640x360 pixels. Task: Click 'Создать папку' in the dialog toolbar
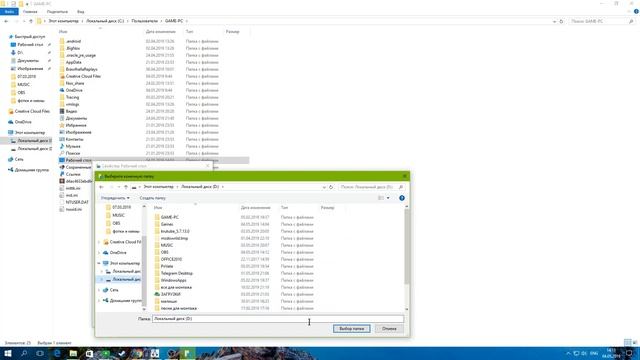pos(153,198)
